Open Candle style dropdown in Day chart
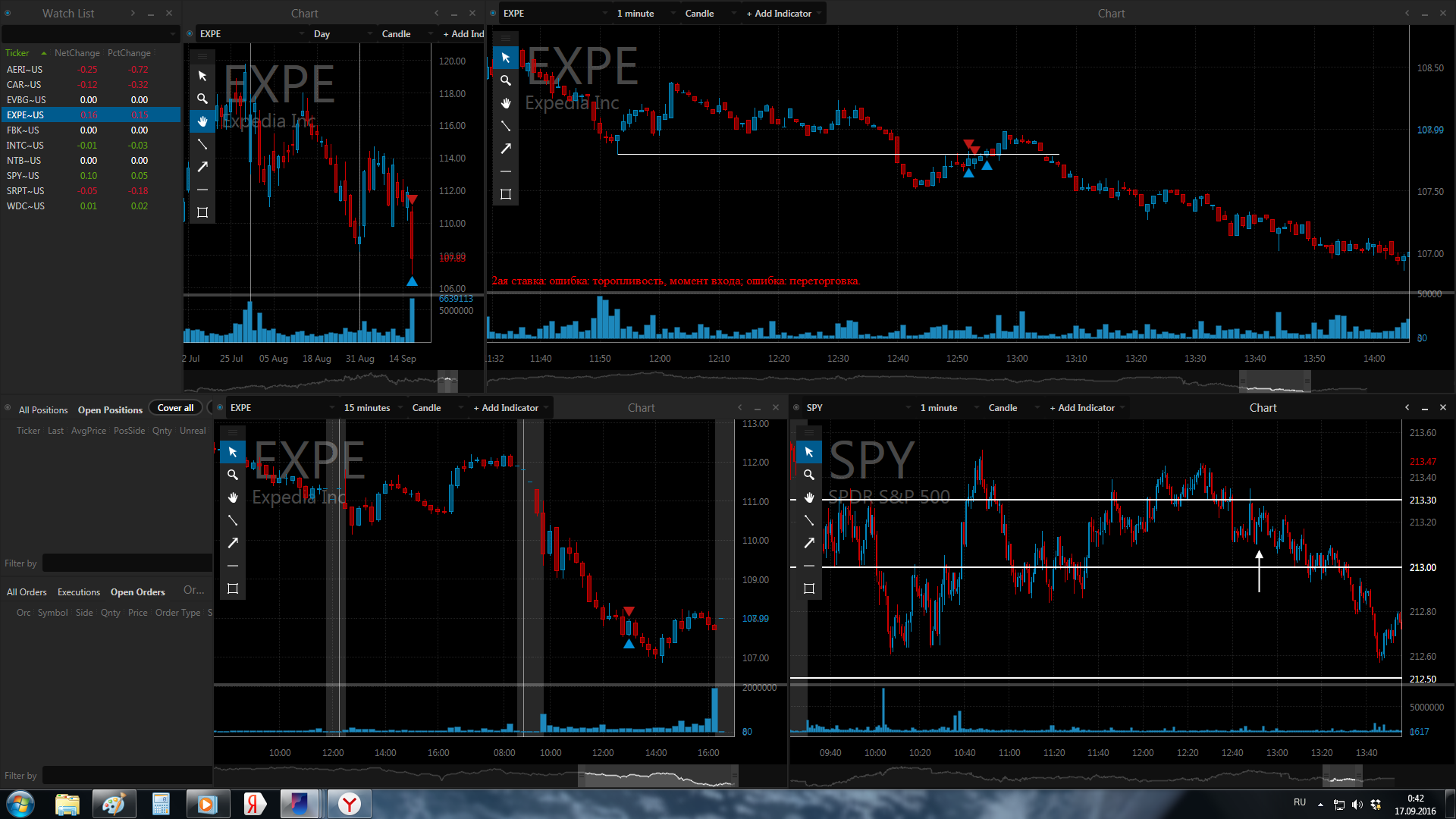 (x=406, y=33)
